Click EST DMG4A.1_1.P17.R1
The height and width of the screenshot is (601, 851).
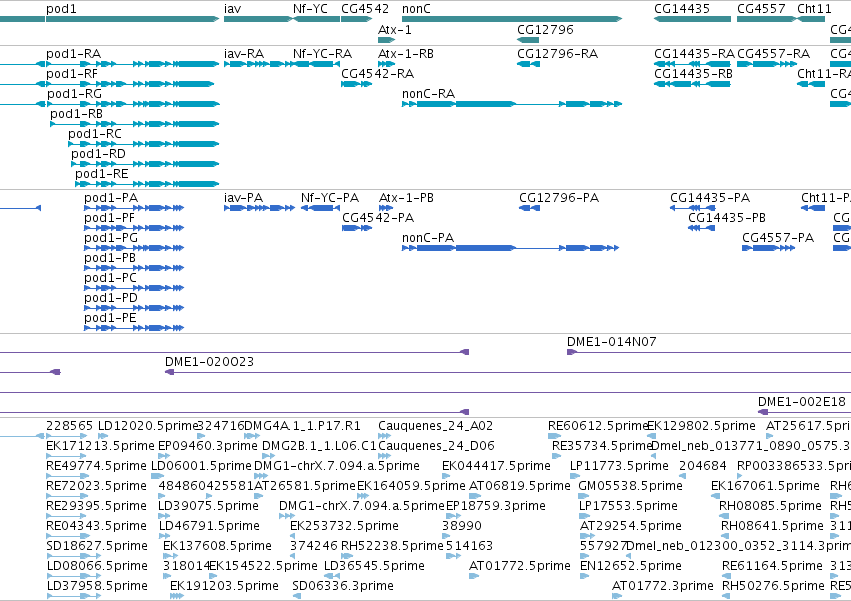(x=252, y=436)
